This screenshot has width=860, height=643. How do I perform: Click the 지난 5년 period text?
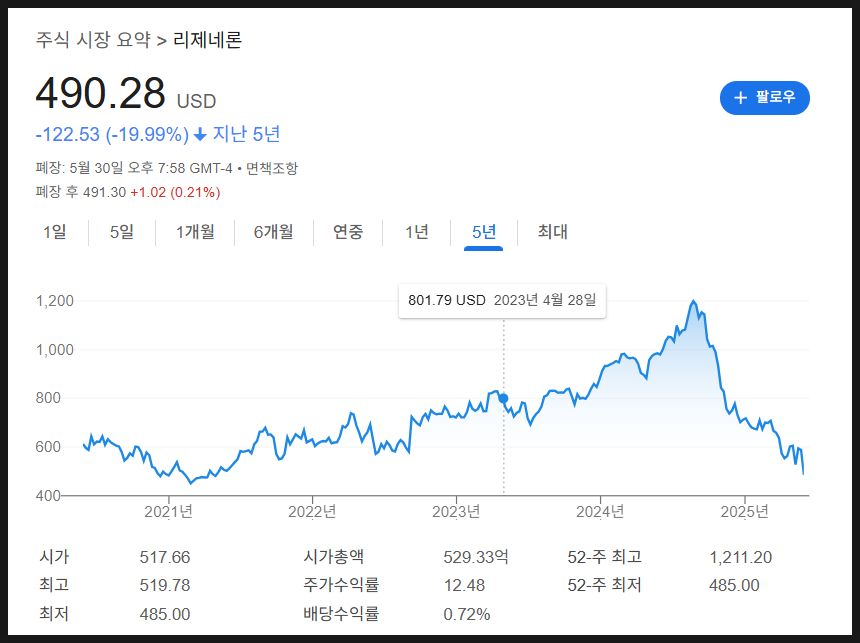pos(246,134)
